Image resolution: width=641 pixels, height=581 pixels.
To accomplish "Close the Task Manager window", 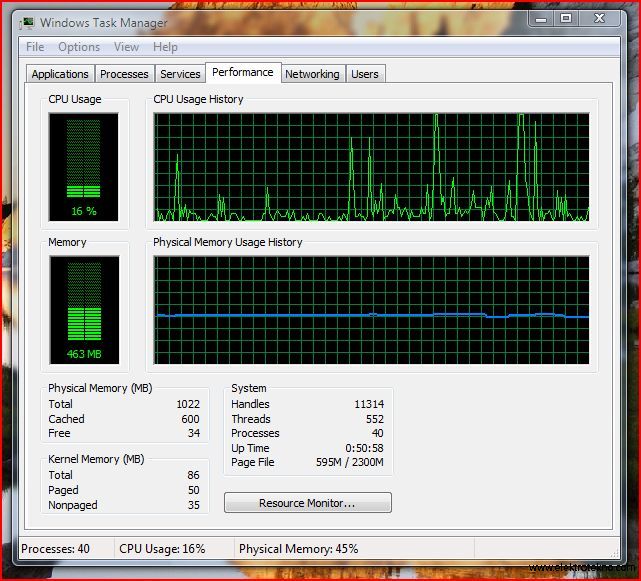I will click(x=599, y=18).
